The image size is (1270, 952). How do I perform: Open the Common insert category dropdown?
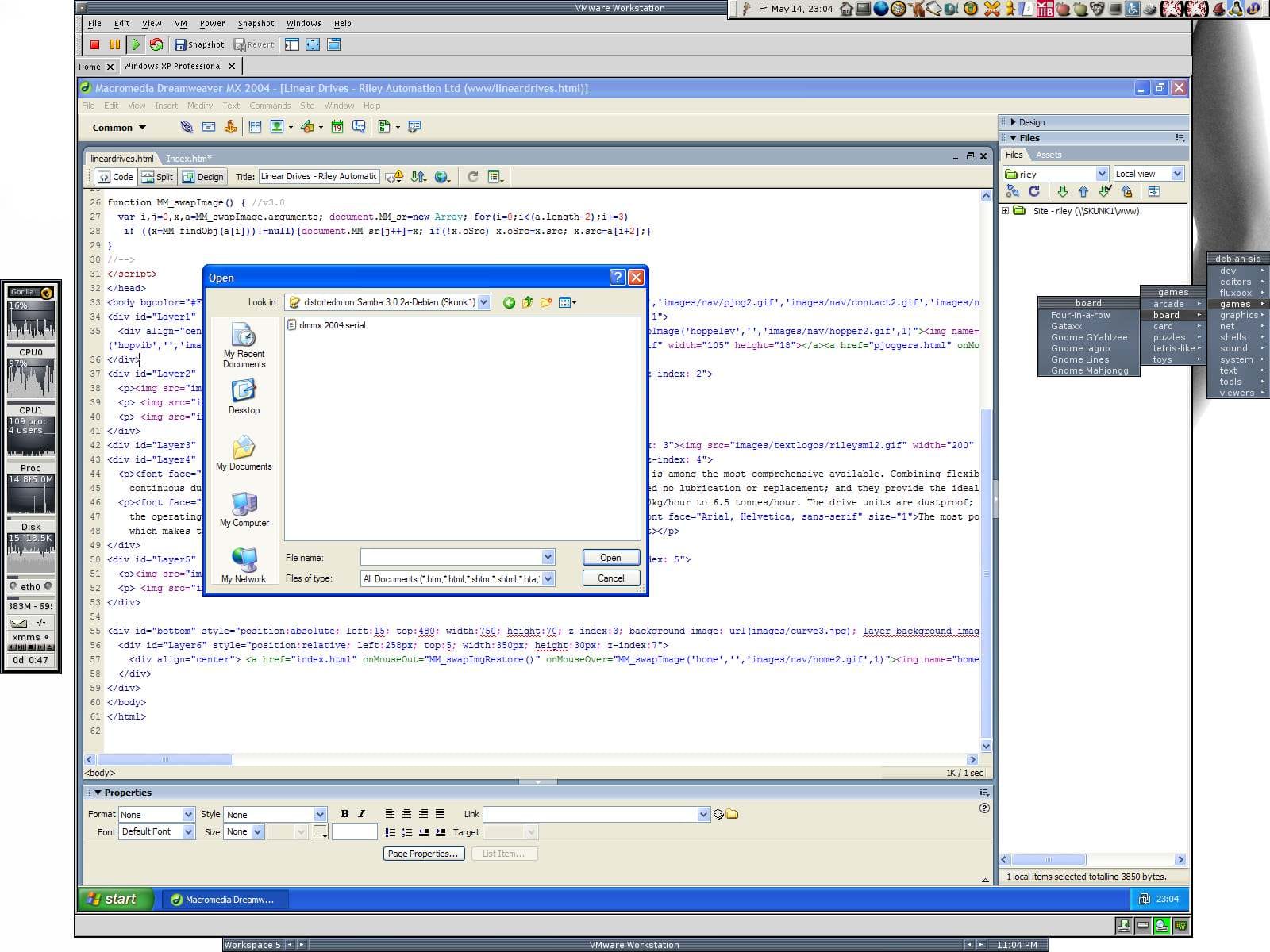tap(119, 128)
